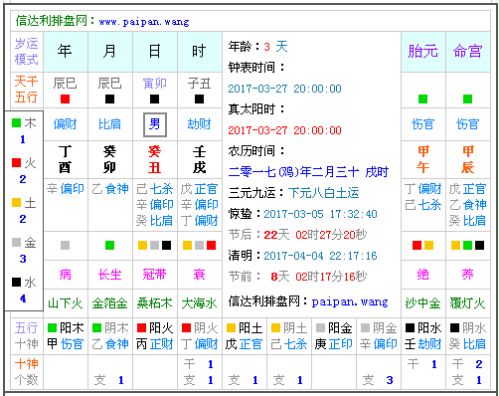Click the red square under 年 column's 辰巳
Image resolution: width=500 pixels, height=396 pixels.
[x=65, y=99]
